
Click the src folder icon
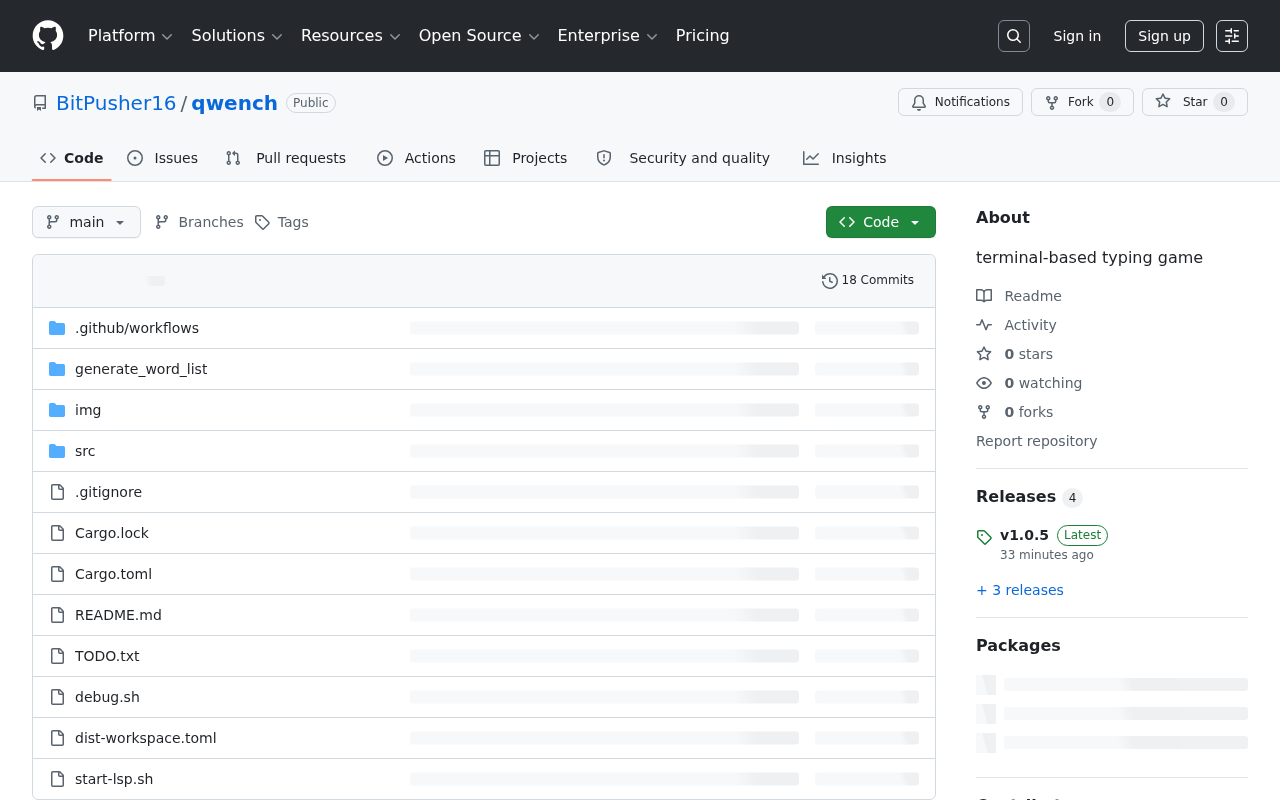click(x=57, y=451)
